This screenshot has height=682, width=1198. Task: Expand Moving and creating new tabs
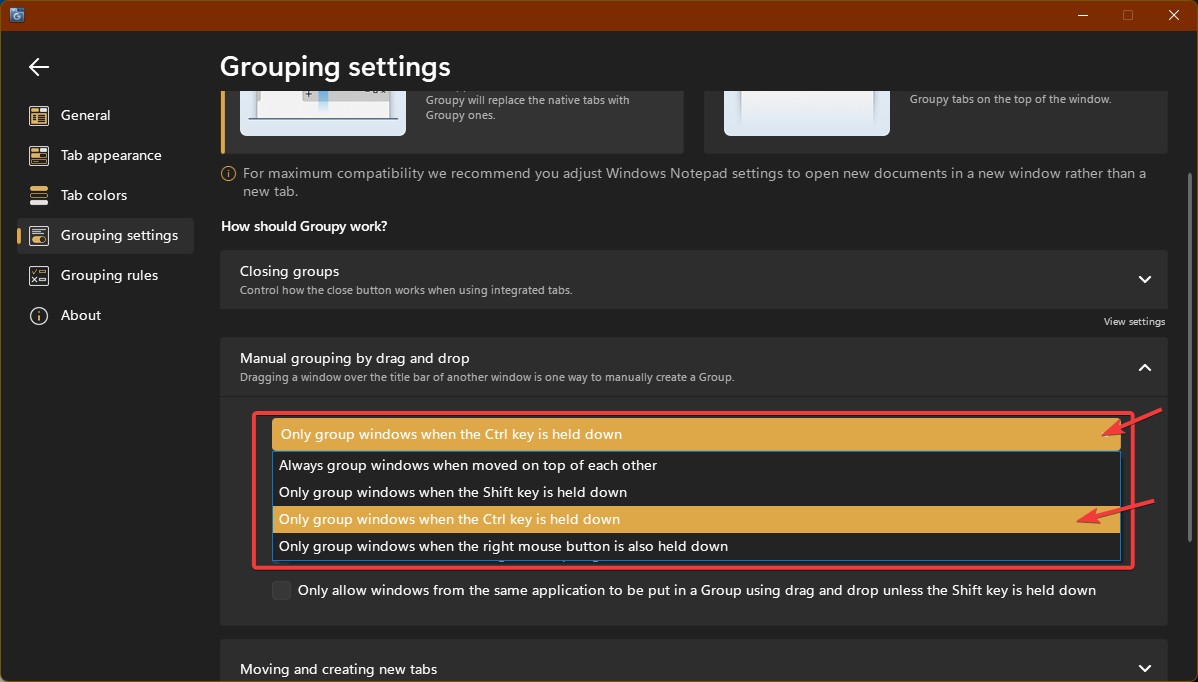pos(1145,668)
